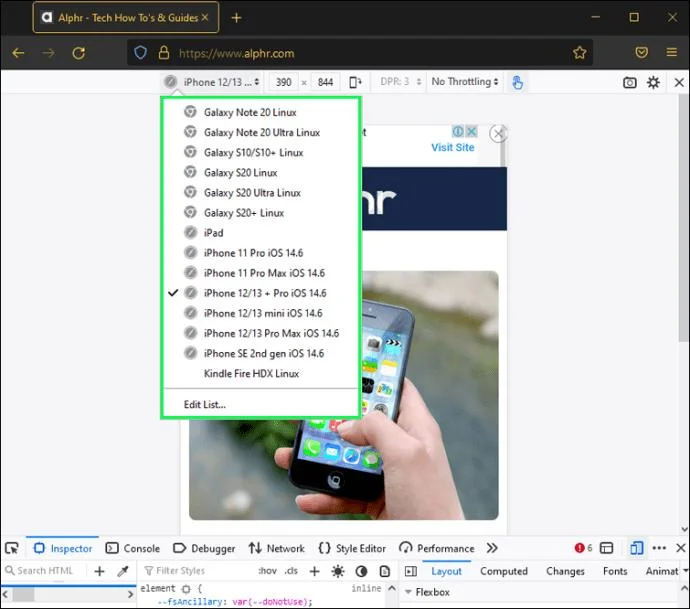Open the Network tab

(276, 548)
